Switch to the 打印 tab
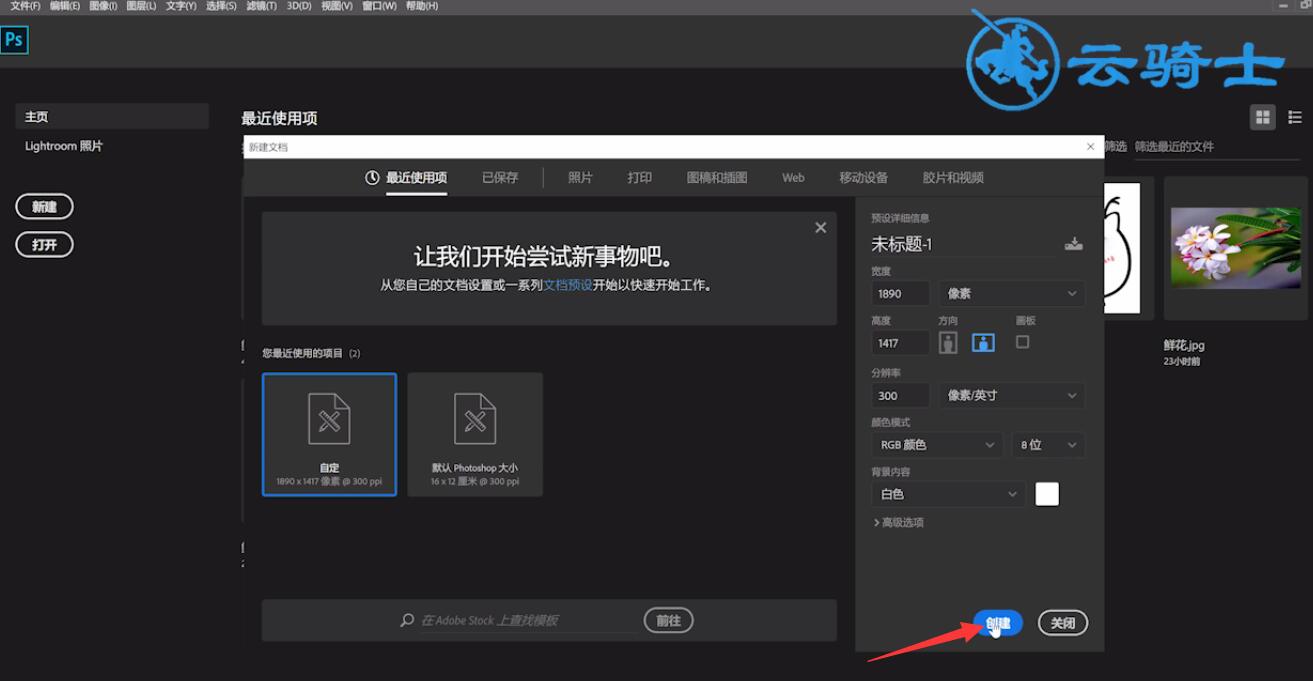1313x681 pixels. point(640,178)
